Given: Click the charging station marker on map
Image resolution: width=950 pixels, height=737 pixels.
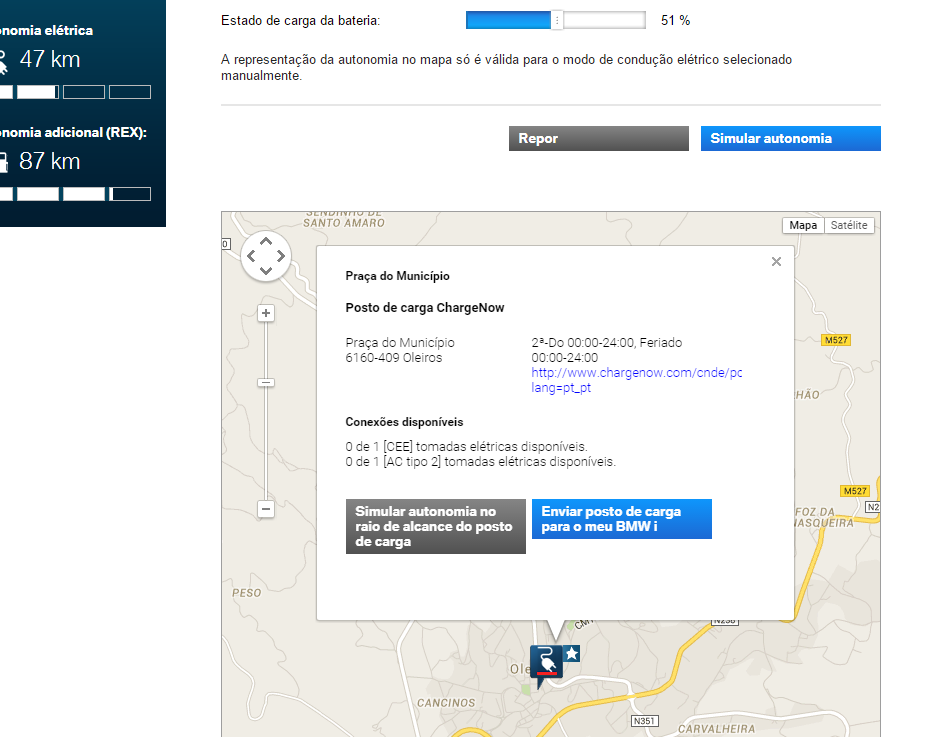Looking at the screenshot, I should 546,664.
